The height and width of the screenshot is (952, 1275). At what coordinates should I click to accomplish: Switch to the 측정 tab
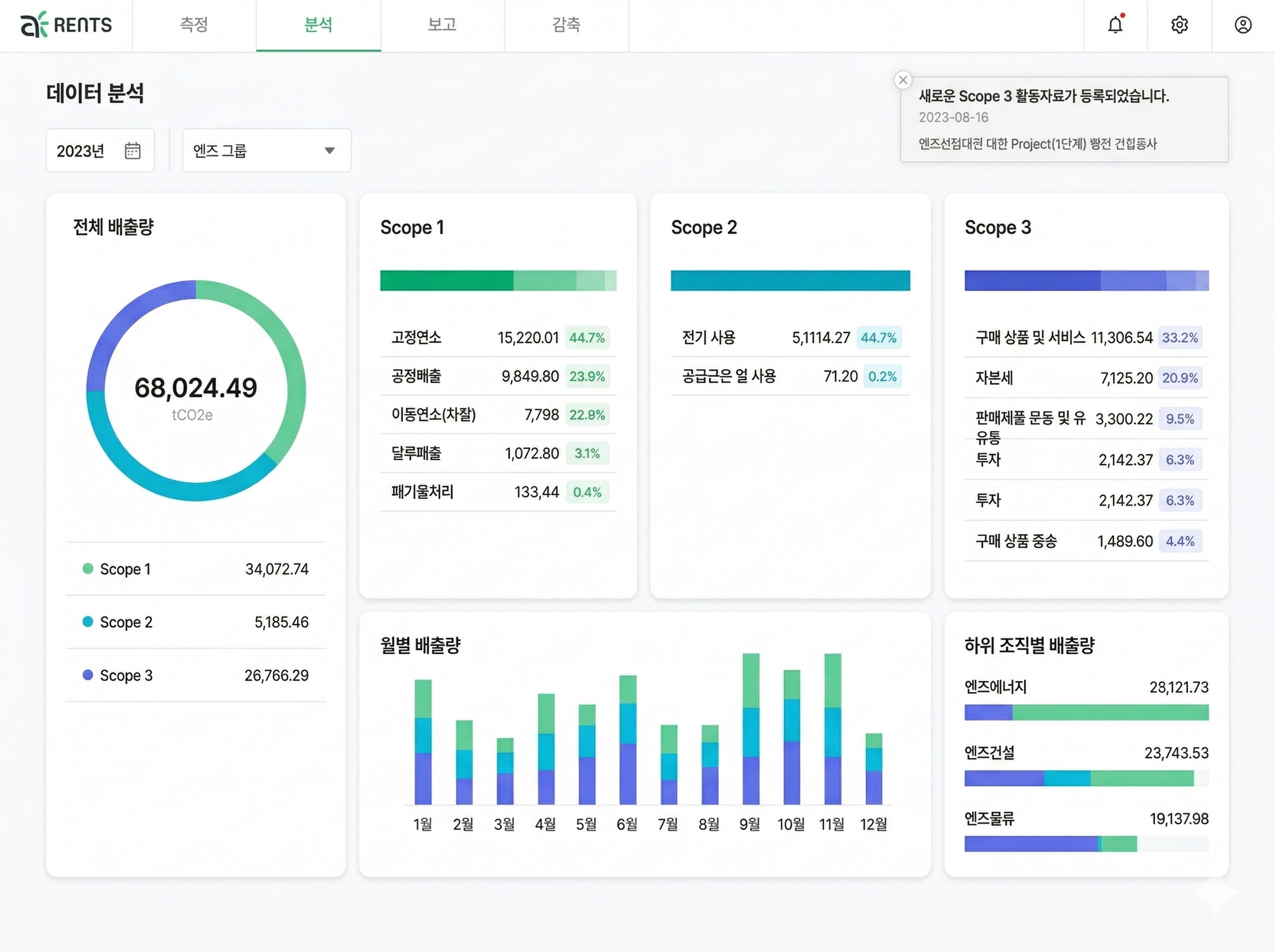coord(194,25)
